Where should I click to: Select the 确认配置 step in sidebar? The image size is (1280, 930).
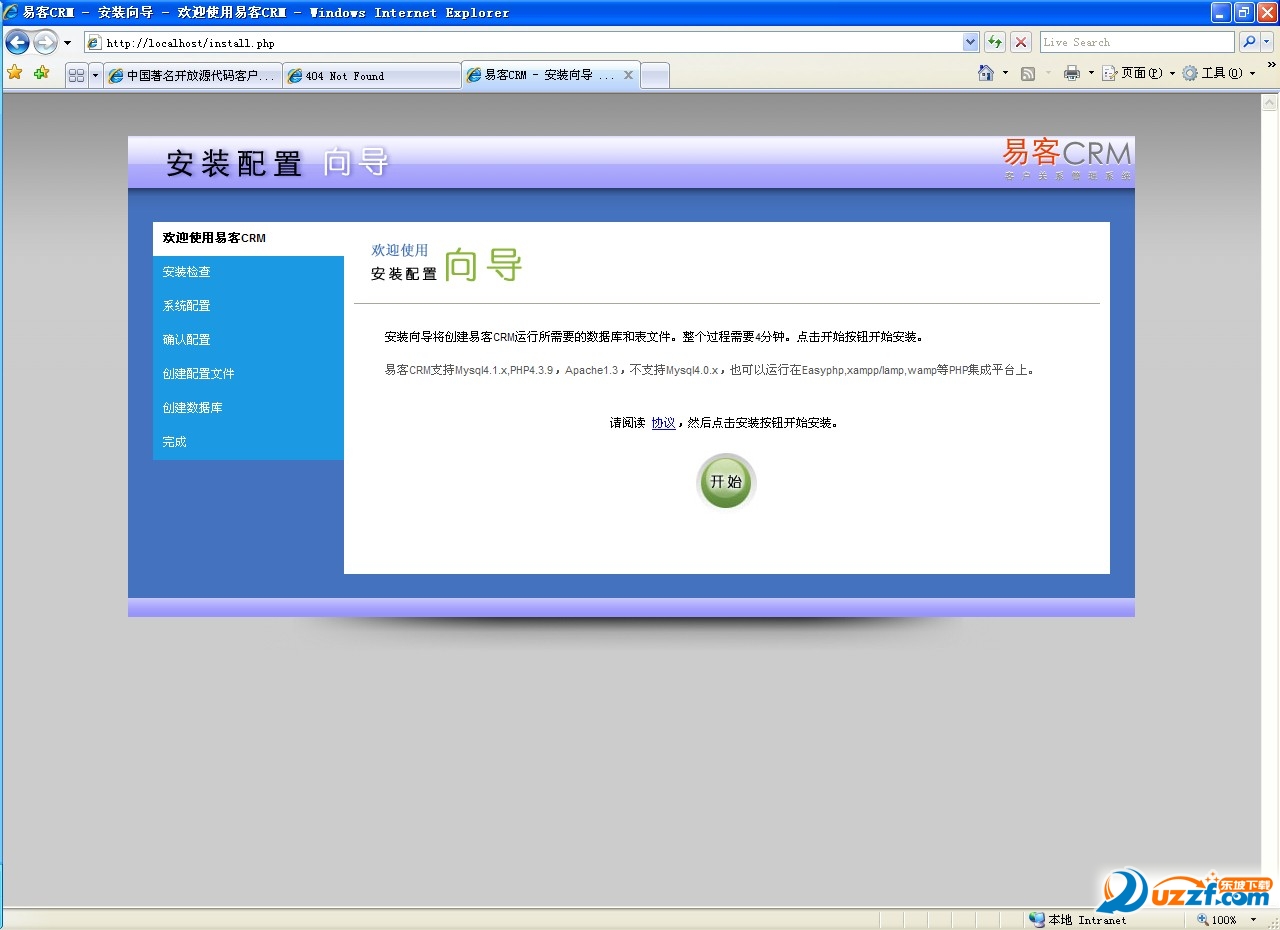[x=248, y=340]
